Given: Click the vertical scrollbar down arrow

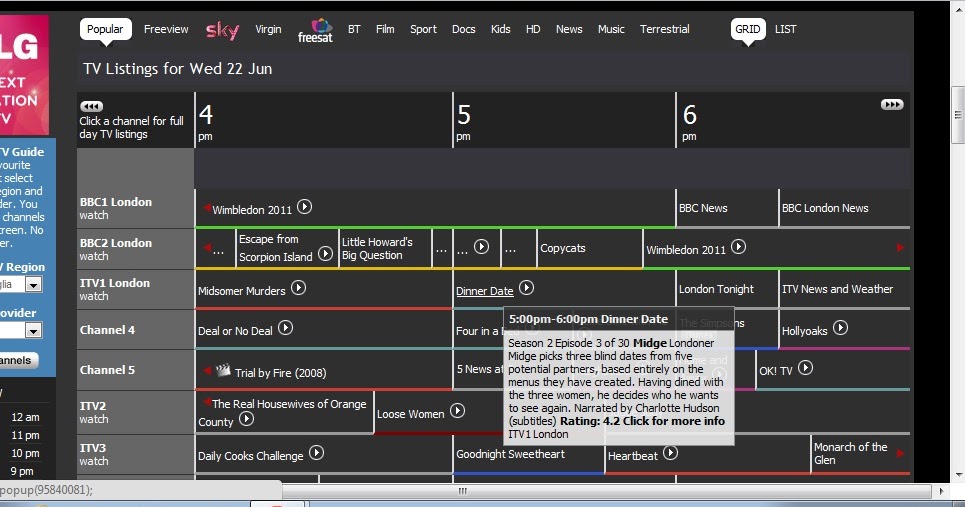Looking at the screenshot, I should coord(958,476).
